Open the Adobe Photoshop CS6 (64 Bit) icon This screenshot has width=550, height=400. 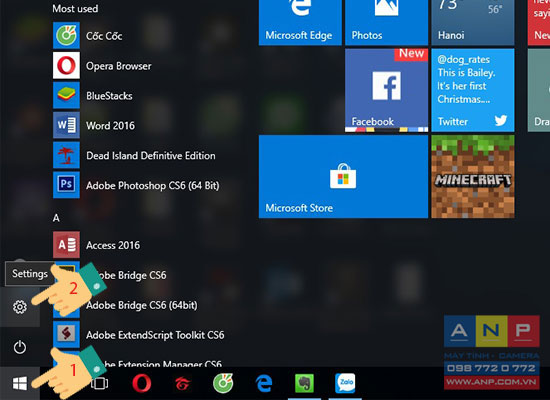(66, 185)
